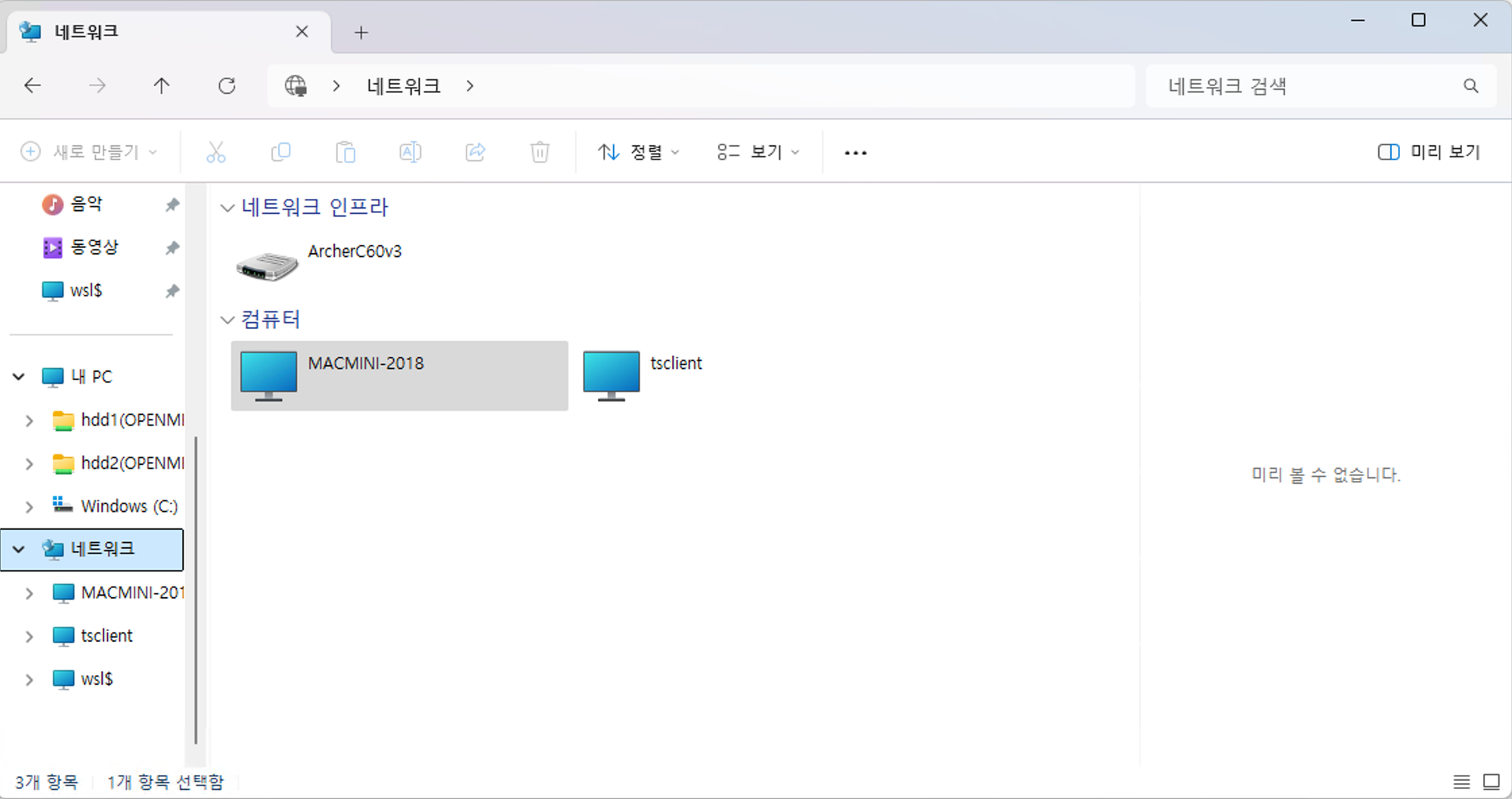The image size is (1512, 799).
Task: Click the forward navigation arrow
Action: (98, 86)
